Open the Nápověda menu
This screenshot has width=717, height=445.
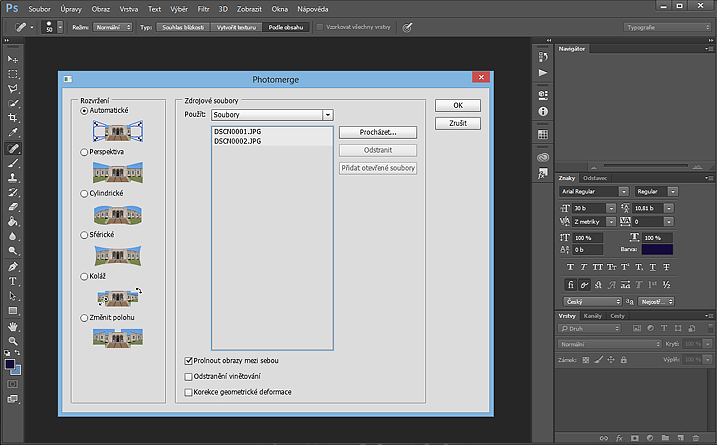tap(313, 9)
